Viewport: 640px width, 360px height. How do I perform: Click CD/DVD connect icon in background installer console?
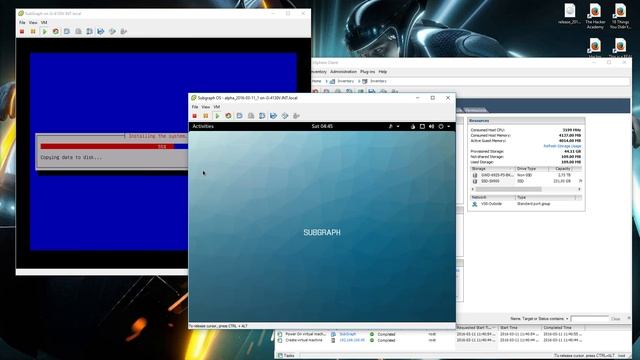click(101, 31)
